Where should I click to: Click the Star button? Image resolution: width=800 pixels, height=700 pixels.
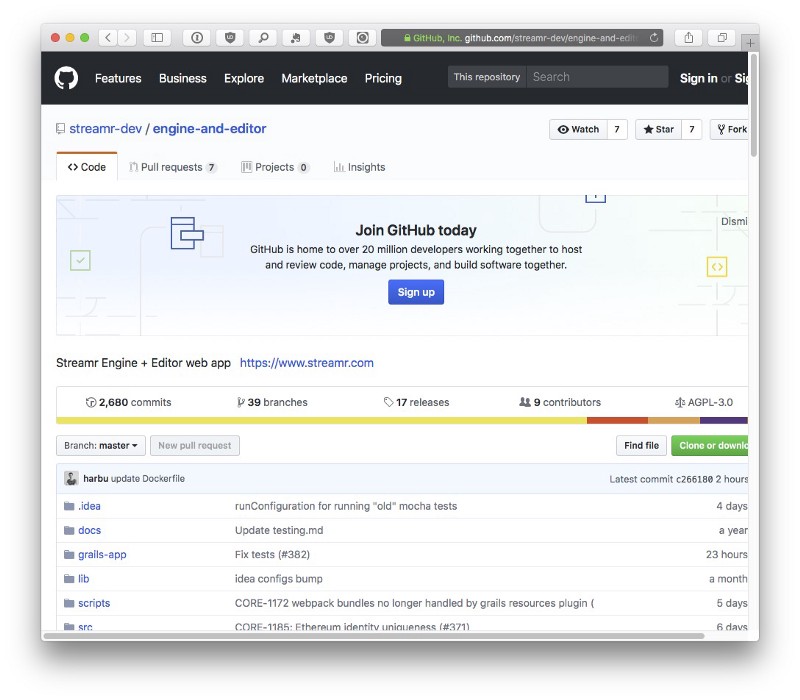[x=659, y=130]
